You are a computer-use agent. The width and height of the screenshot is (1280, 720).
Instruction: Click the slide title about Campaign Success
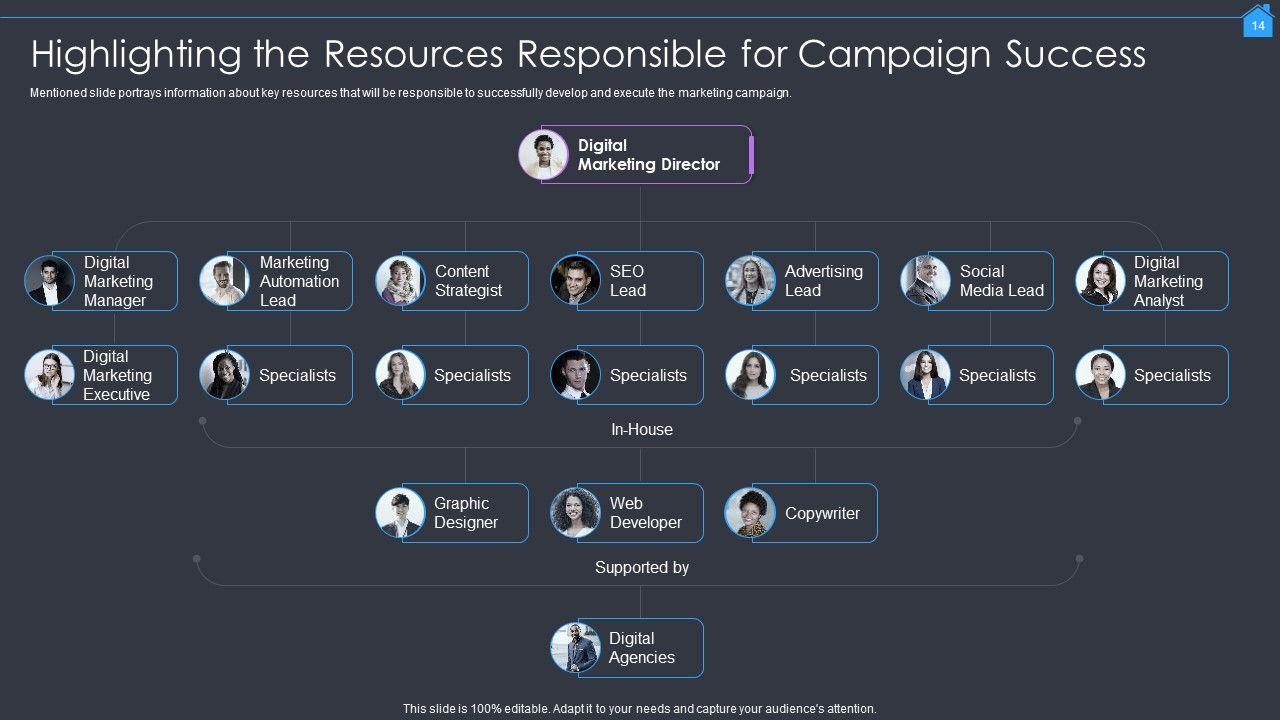588,53
